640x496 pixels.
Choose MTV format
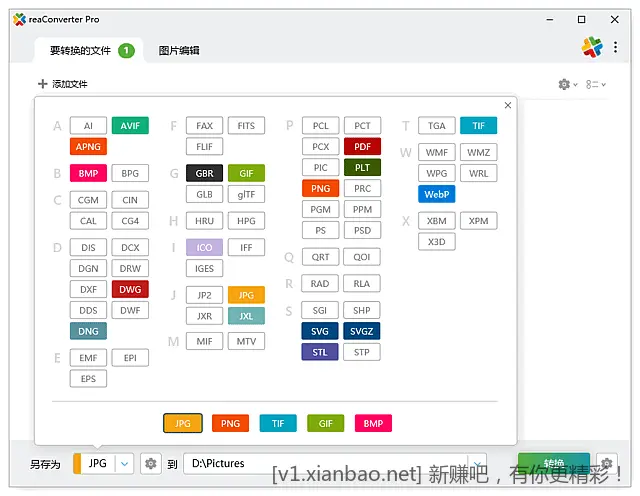(246, 341)
